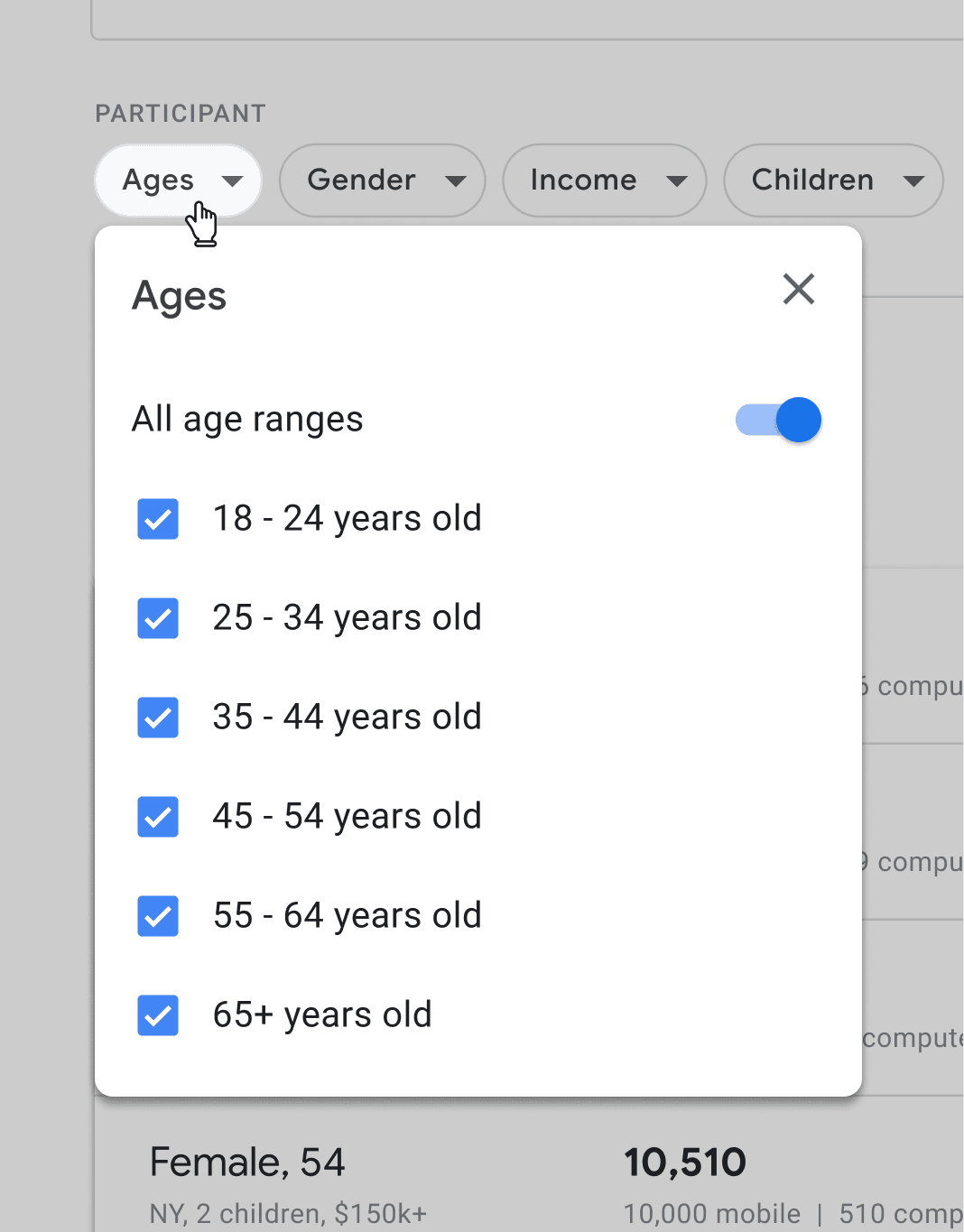Uncheck the 35 - 44 years old checkbox

coord(158,718)
